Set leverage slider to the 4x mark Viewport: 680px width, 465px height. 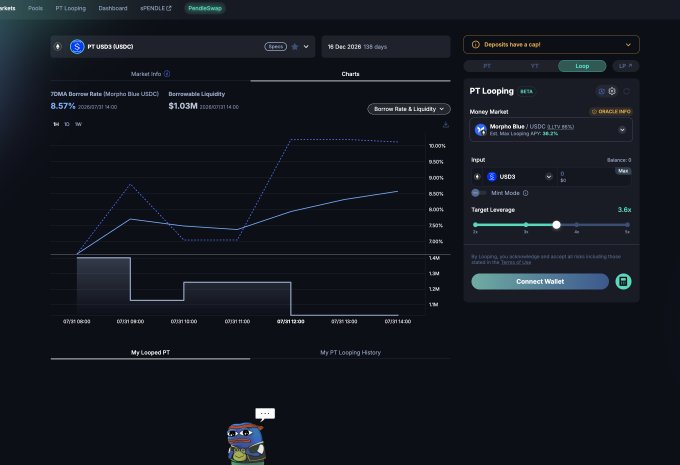[x=576, y=225]
